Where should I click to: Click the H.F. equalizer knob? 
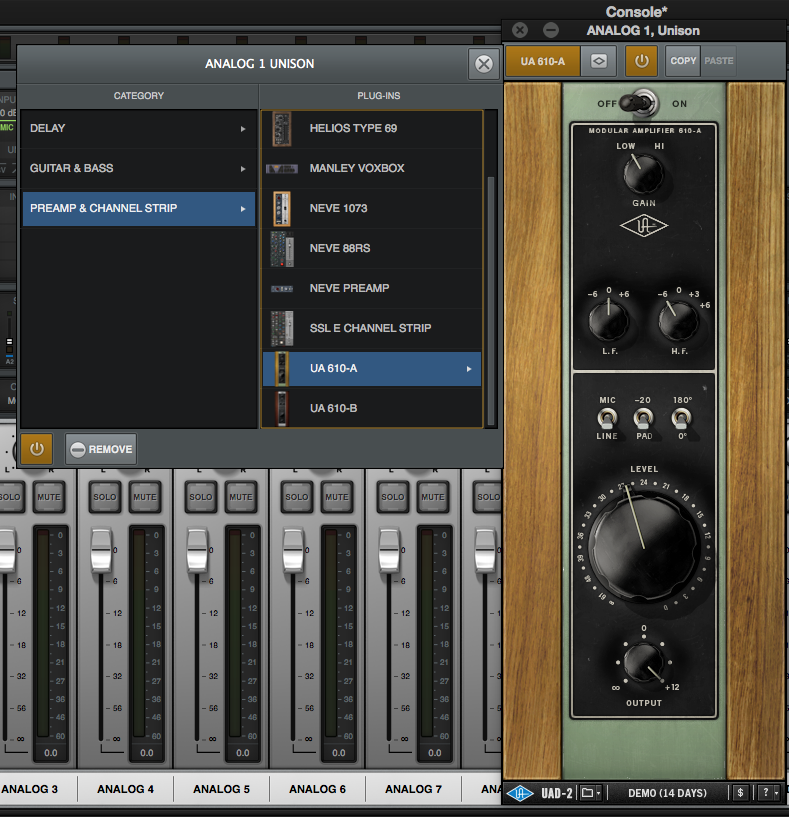coord(678,320)
